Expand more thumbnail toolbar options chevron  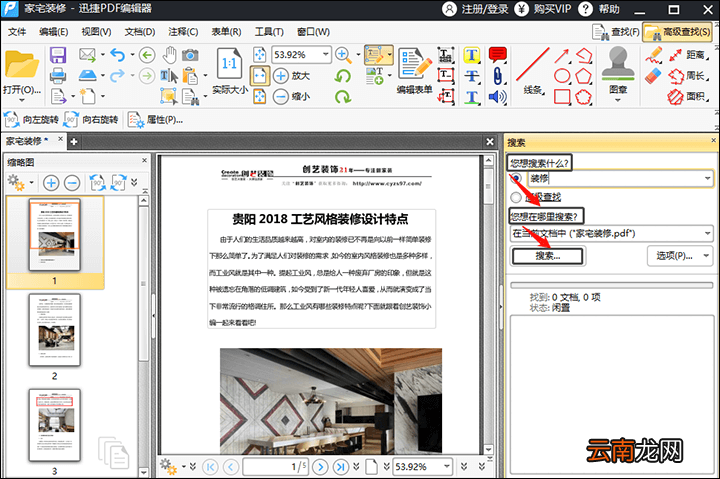click(134, 182)
